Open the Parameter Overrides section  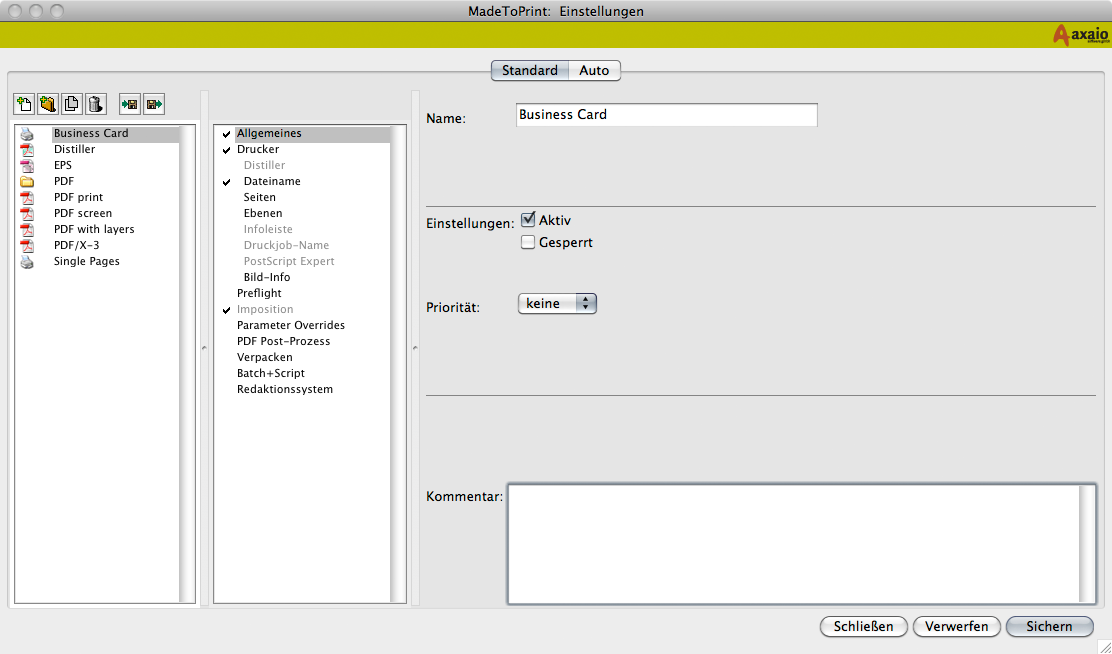[x=291, y=325]
